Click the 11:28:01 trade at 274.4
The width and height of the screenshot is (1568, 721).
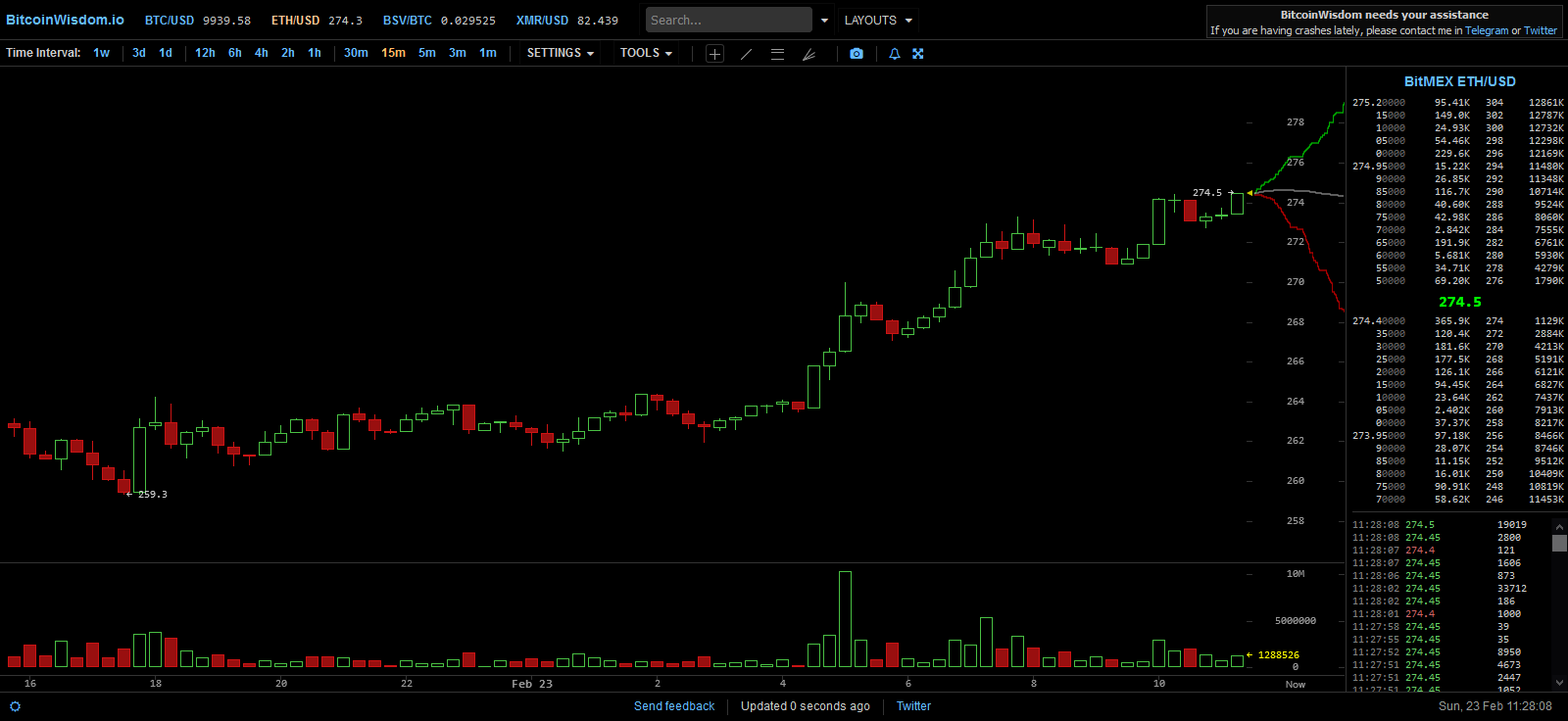click(1440, 614)
